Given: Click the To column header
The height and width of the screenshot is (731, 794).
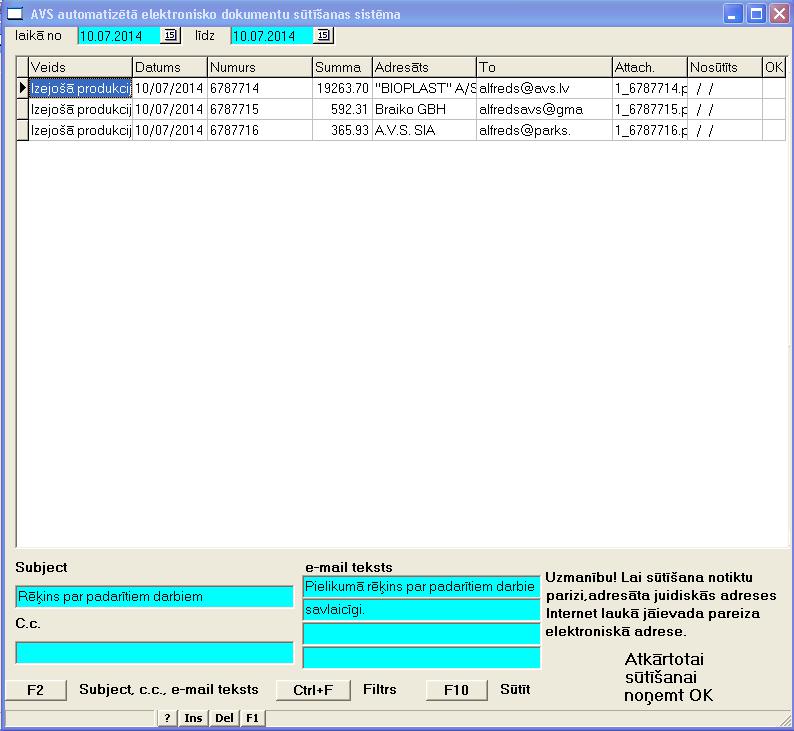Looking at the screenshot, I should pyautogui.click(x=544, y=67).
